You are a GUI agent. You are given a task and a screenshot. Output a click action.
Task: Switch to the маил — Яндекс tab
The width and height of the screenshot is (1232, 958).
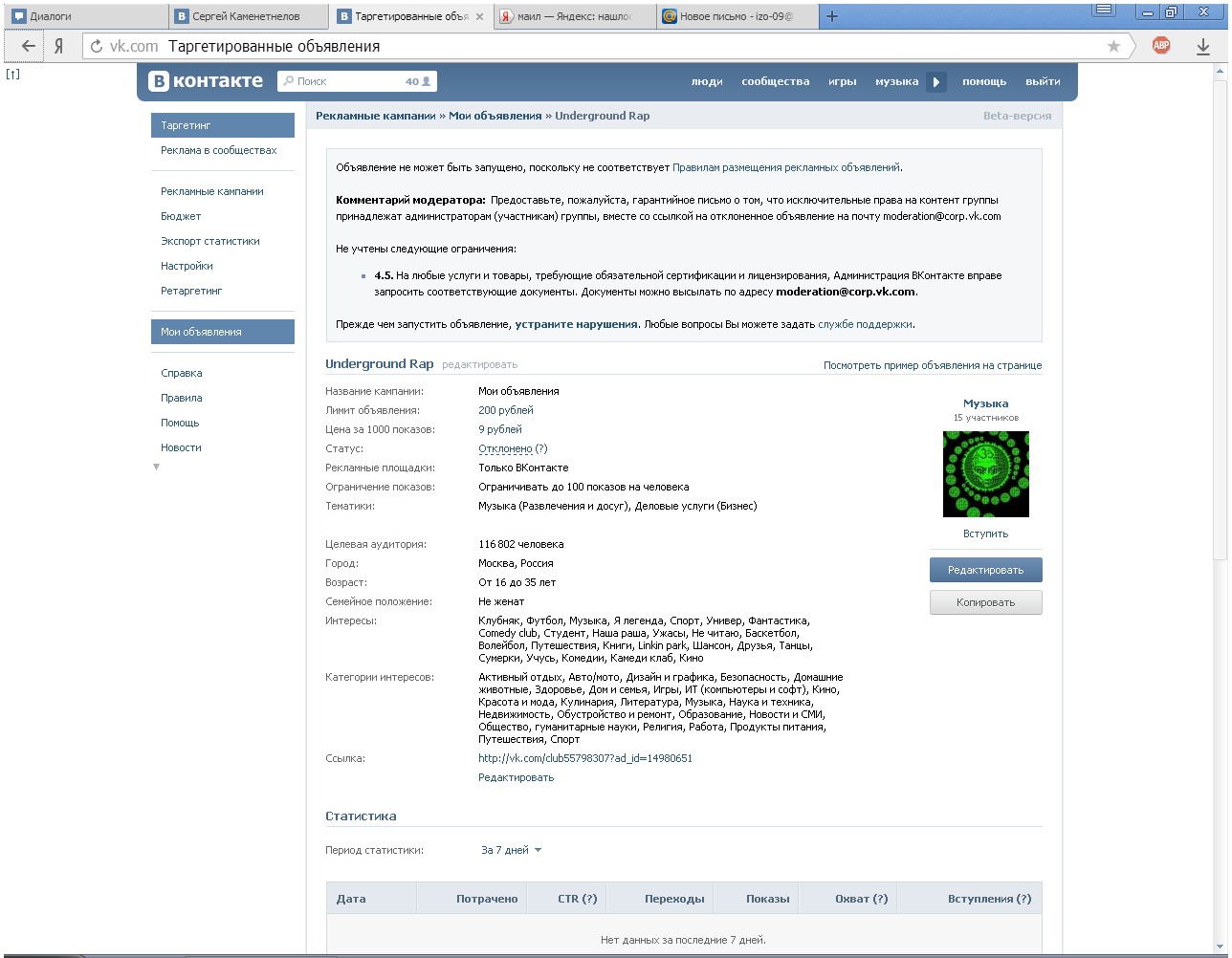click(574, 16)
